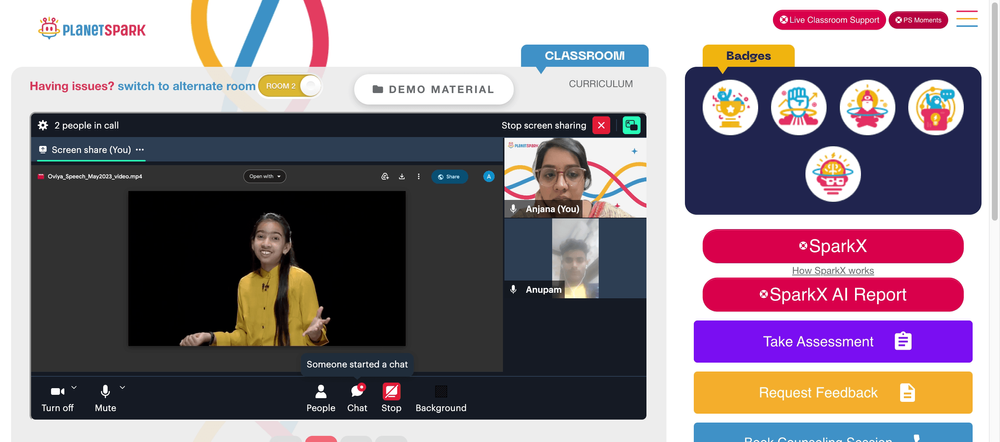Mute the microphone

coord(105,399)
